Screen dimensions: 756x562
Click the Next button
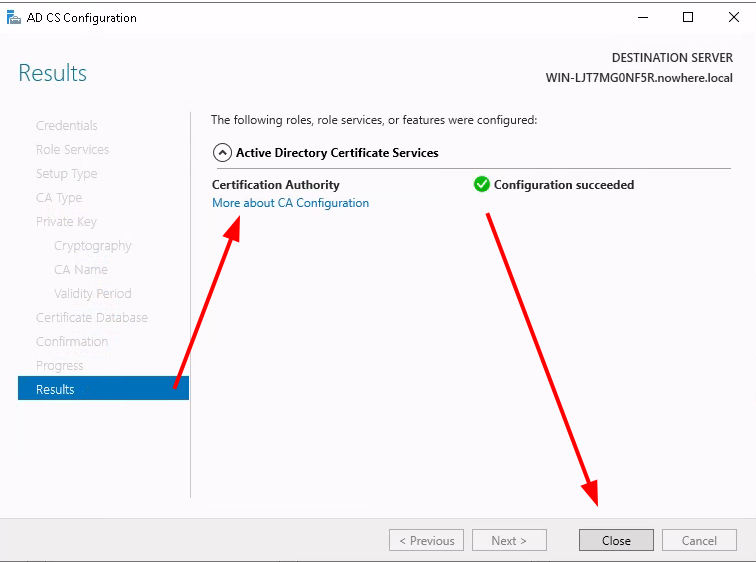pyautogui.click(x=509, y=540)
